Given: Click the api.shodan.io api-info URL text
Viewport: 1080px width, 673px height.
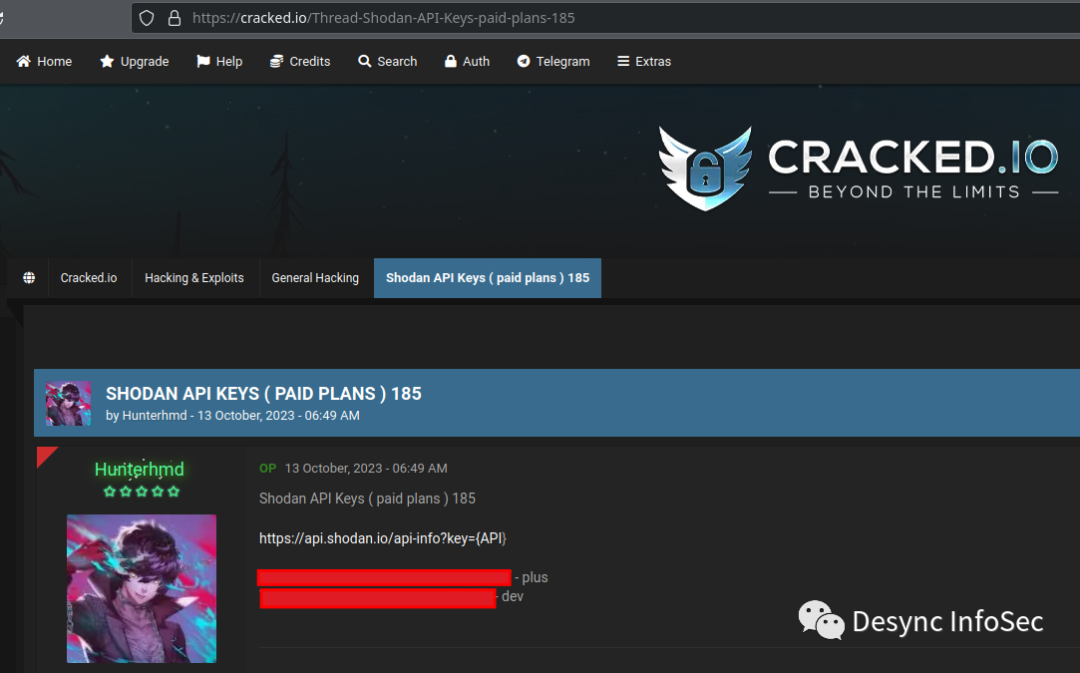Looking at the screenshot, I should (383, 539).
